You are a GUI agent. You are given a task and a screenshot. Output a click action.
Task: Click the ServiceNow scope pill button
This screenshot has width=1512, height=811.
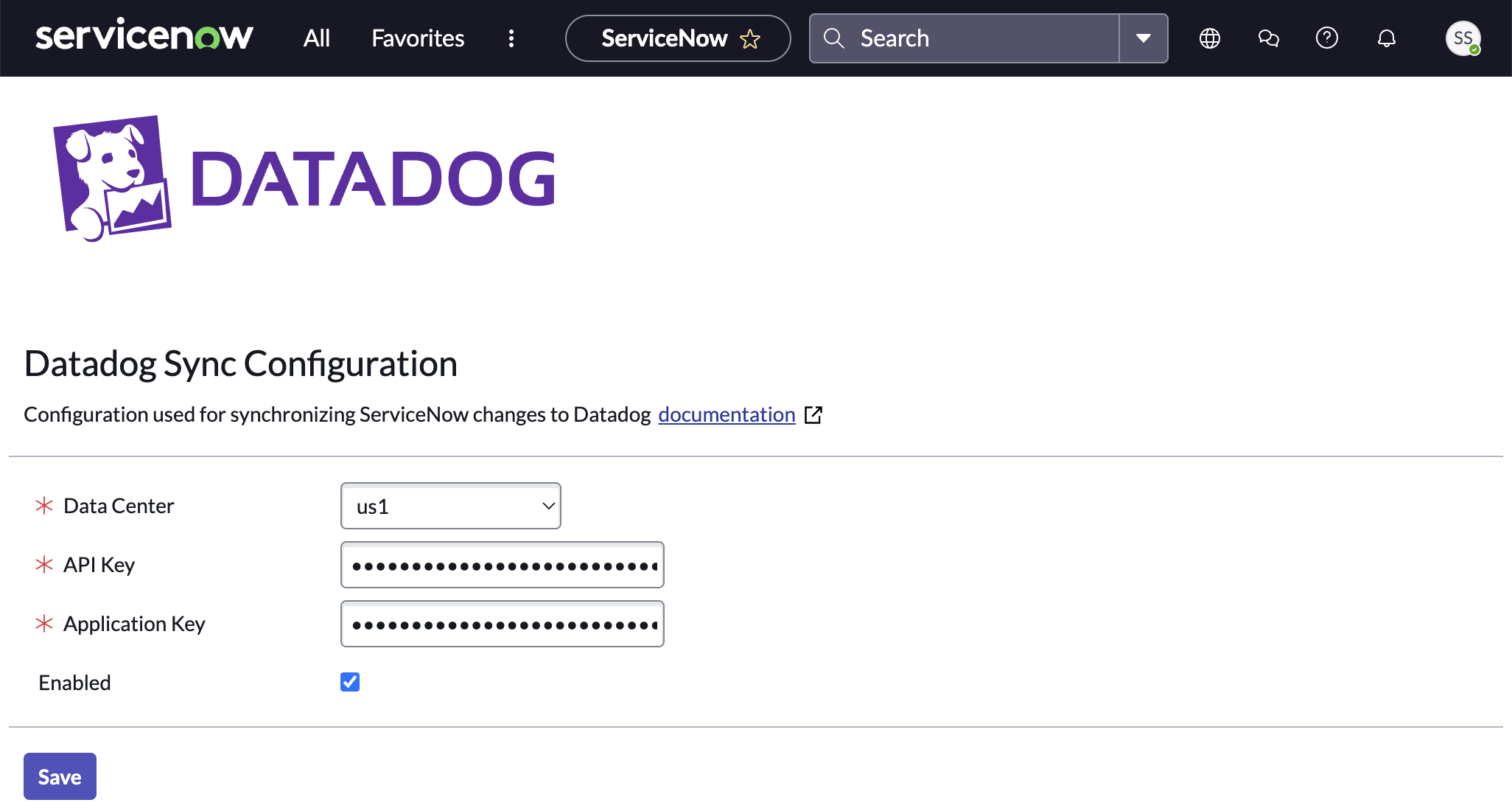click(x=663, y=38)
